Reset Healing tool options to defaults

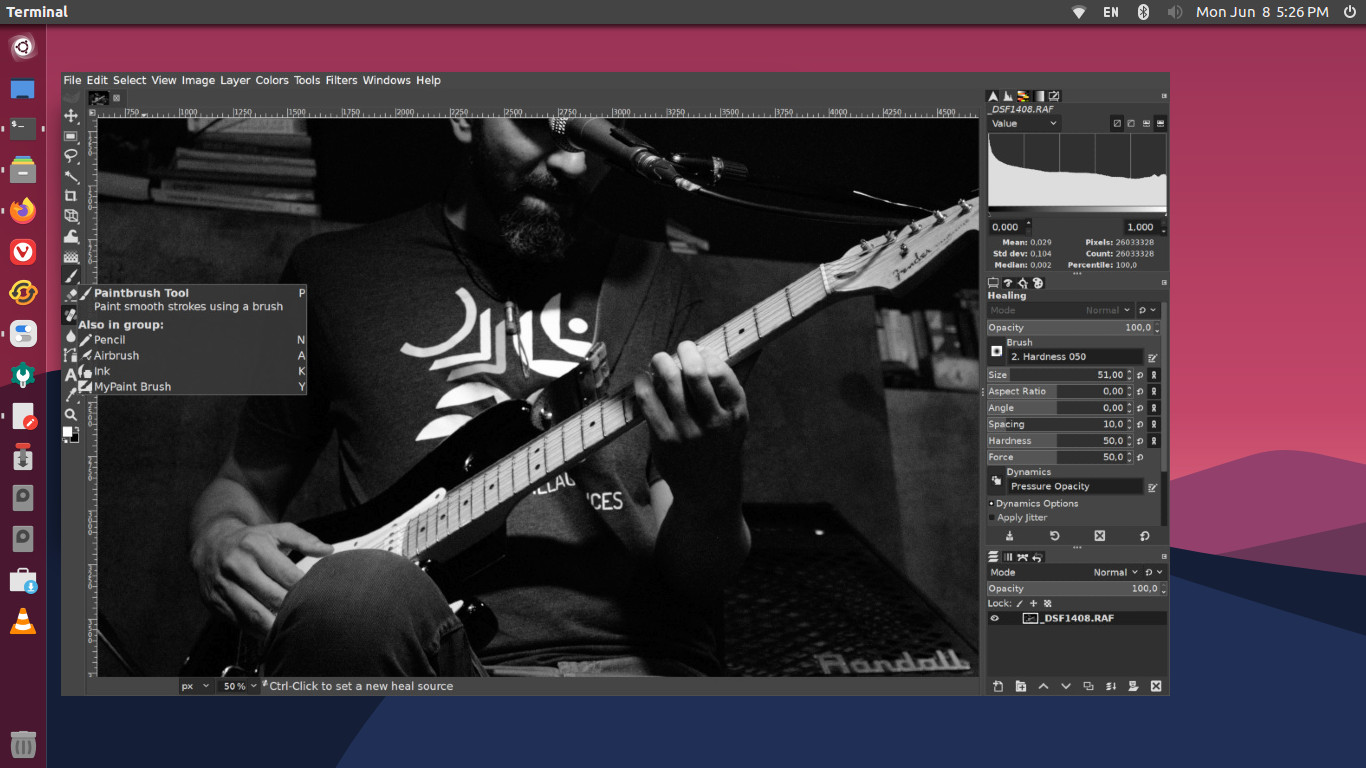1144,536
